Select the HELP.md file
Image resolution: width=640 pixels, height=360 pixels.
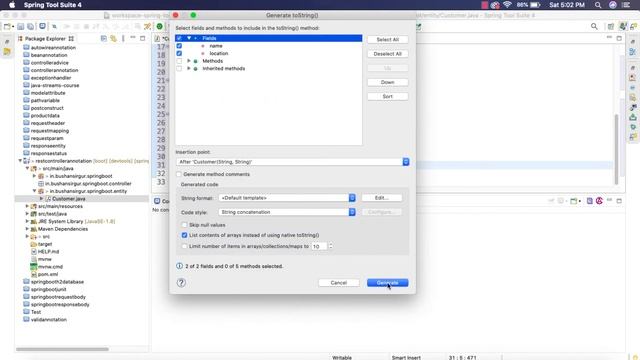pos(48,251)
